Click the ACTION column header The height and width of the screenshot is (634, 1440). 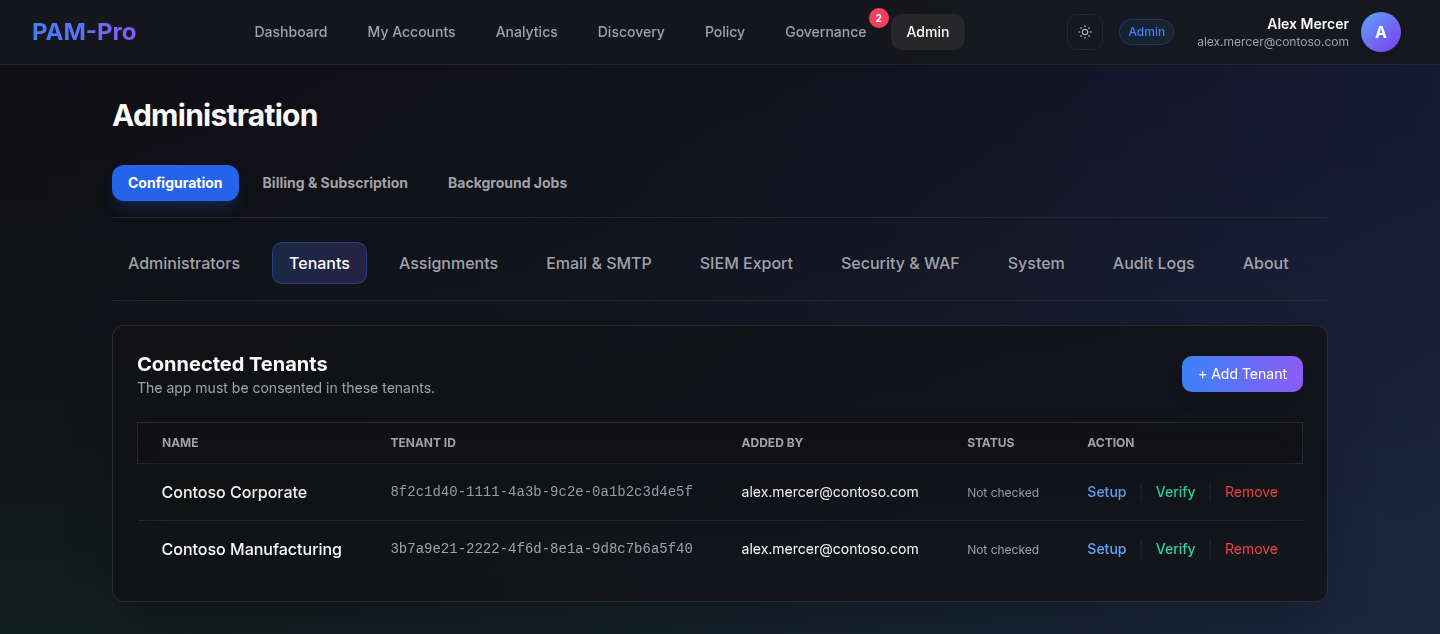(x=1111, y=443)
